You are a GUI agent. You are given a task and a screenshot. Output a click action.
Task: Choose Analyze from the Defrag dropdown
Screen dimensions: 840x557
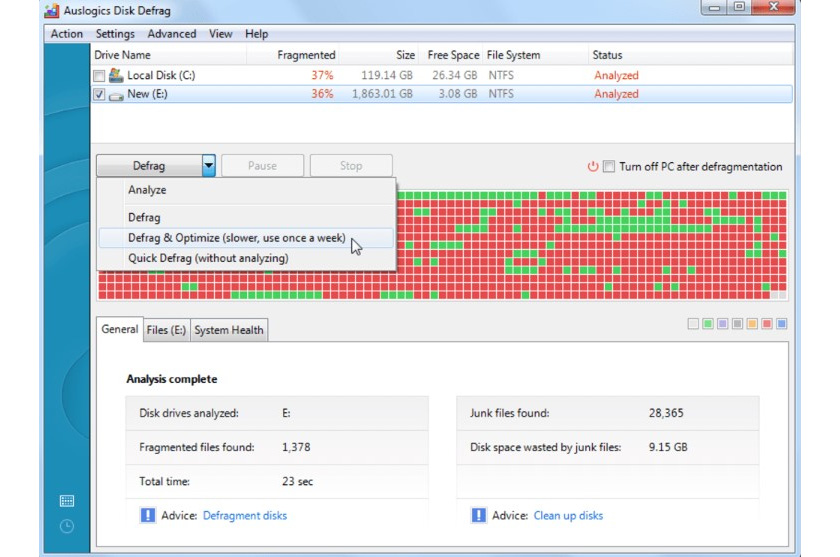tap(246, 190)
